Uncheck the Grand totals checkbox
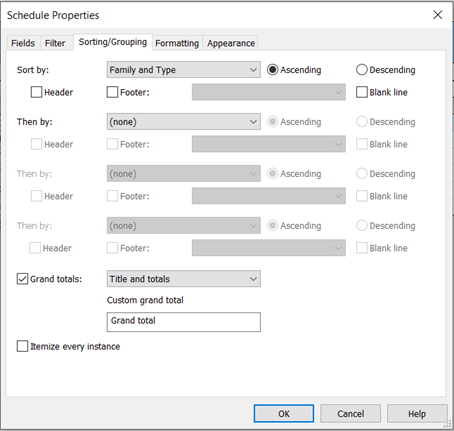 [x=22, y=279]
